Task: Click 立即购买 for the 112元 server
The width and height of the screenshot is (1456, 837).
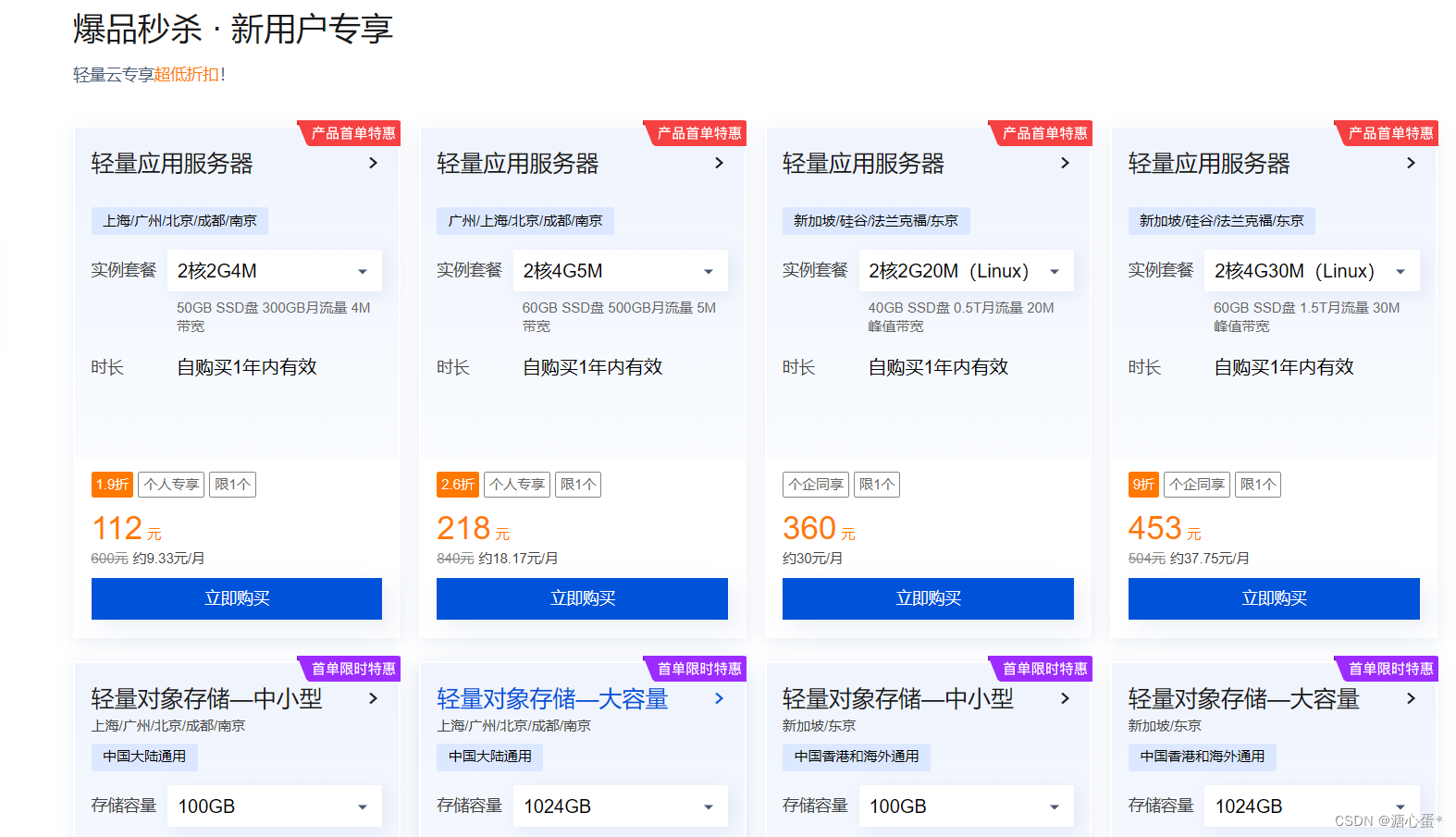Action: (237, 598)
